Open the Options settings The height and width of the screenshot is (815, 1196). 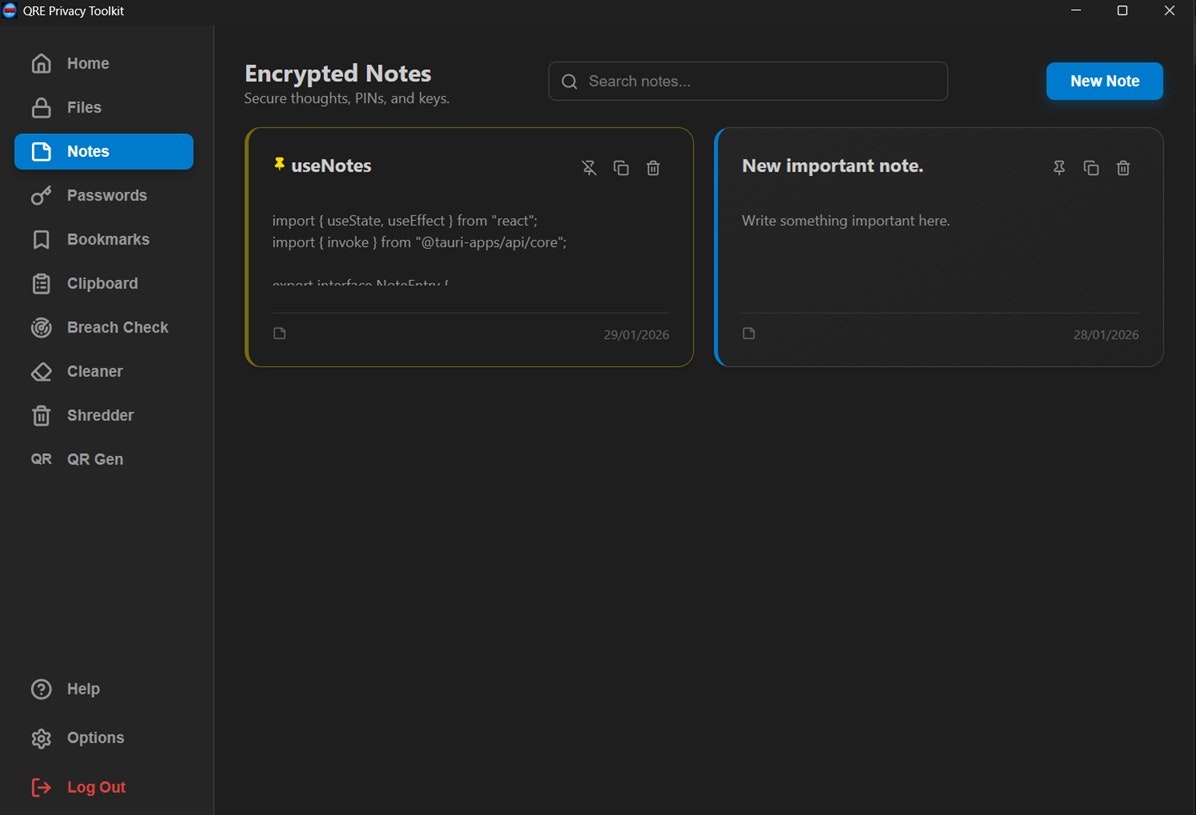pyautogui.click(x=94, y=737)
